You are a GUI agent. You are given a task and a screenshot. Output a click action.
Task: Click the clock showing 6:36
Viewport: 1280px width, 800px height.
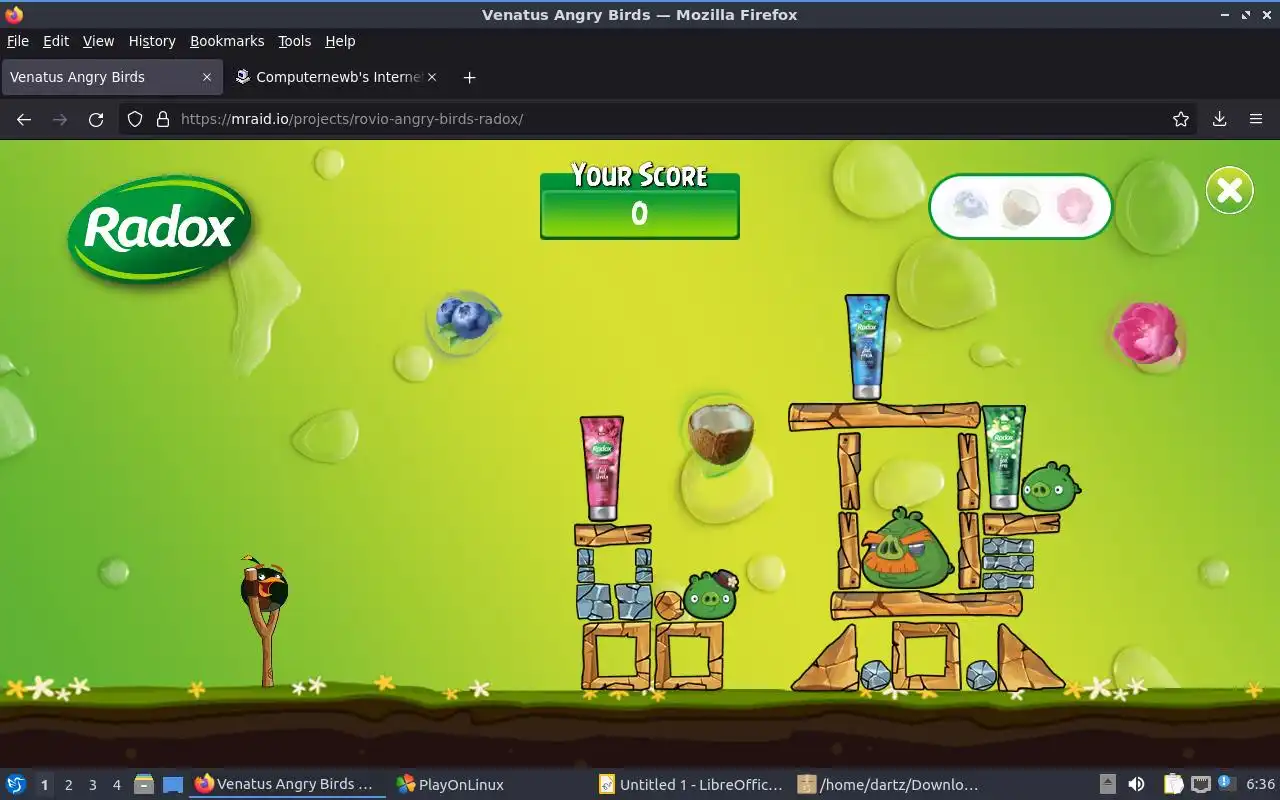point(1260,785)
